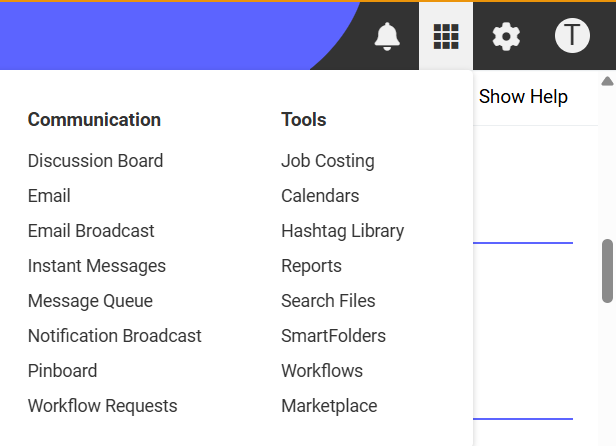The image size is (616, 446).
Task: Open Workflow Requests
Action: pyautogui.click(x=103, y=406)
